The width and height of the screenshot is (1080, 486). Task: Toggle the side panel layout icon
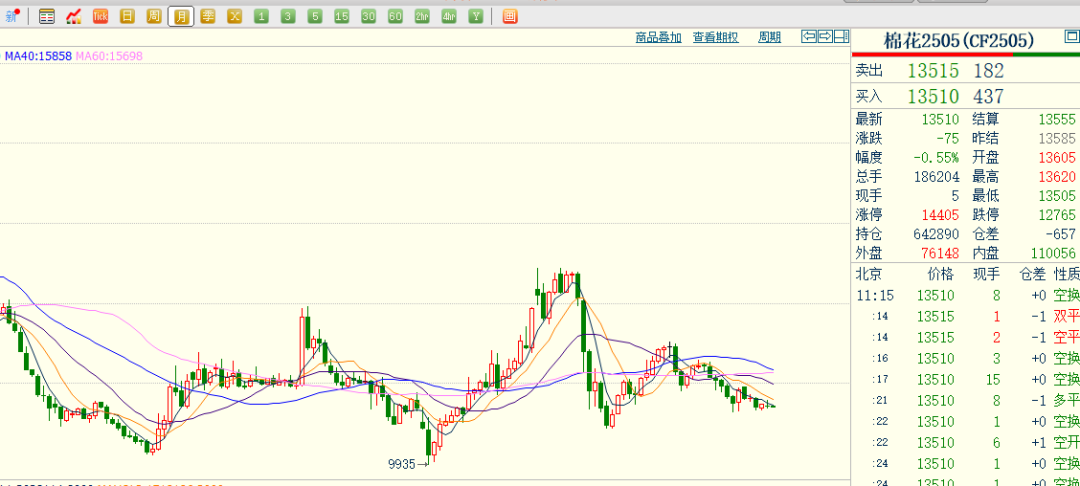pos(842,37)
